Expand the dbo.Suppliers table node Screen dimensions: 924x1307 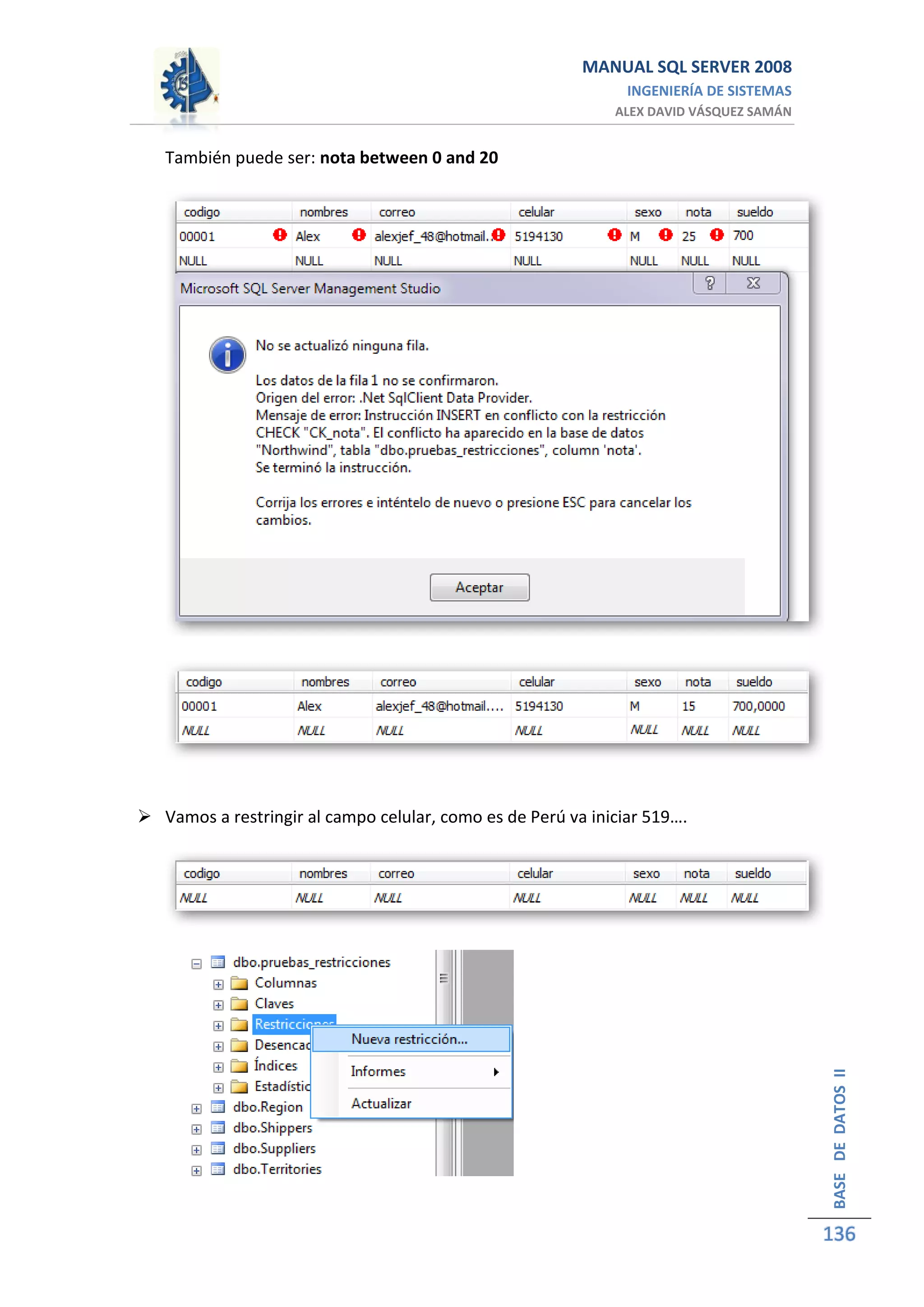coord(196,1150)
